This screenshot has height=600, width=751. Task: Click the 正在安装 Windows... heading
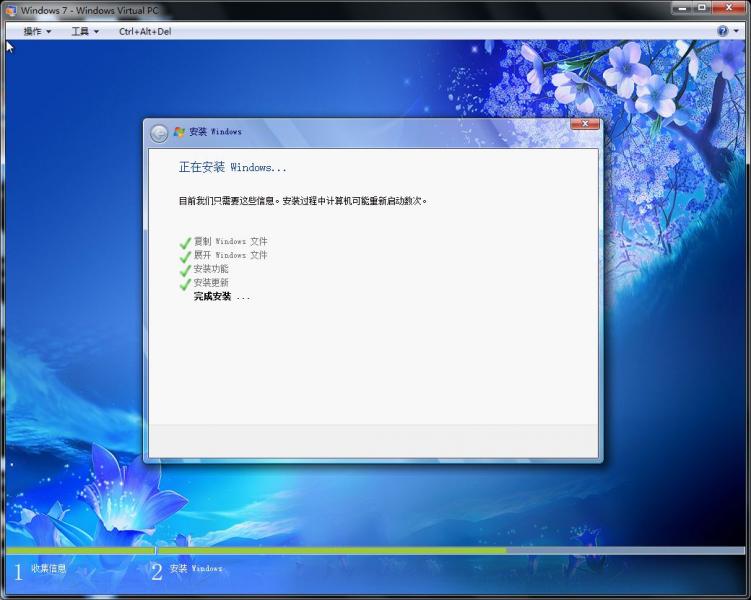[x=232, y=167]
